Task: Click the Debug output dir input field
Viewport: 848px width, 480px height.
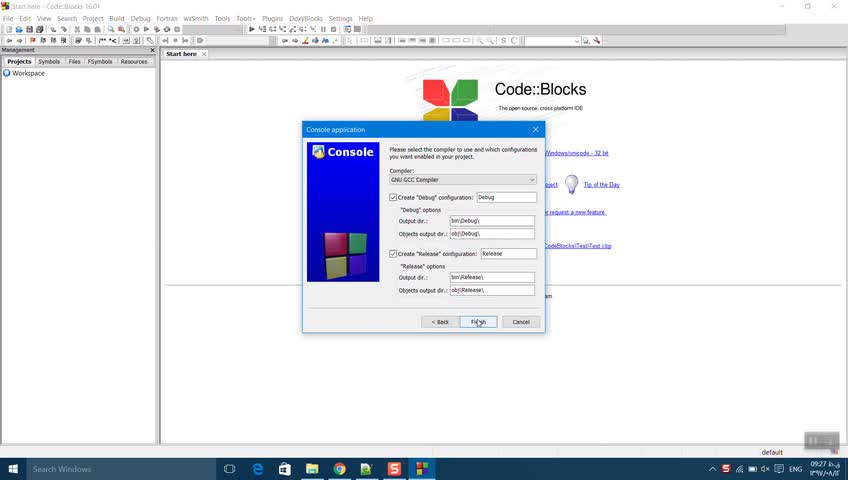Action: tap(492, 221)
